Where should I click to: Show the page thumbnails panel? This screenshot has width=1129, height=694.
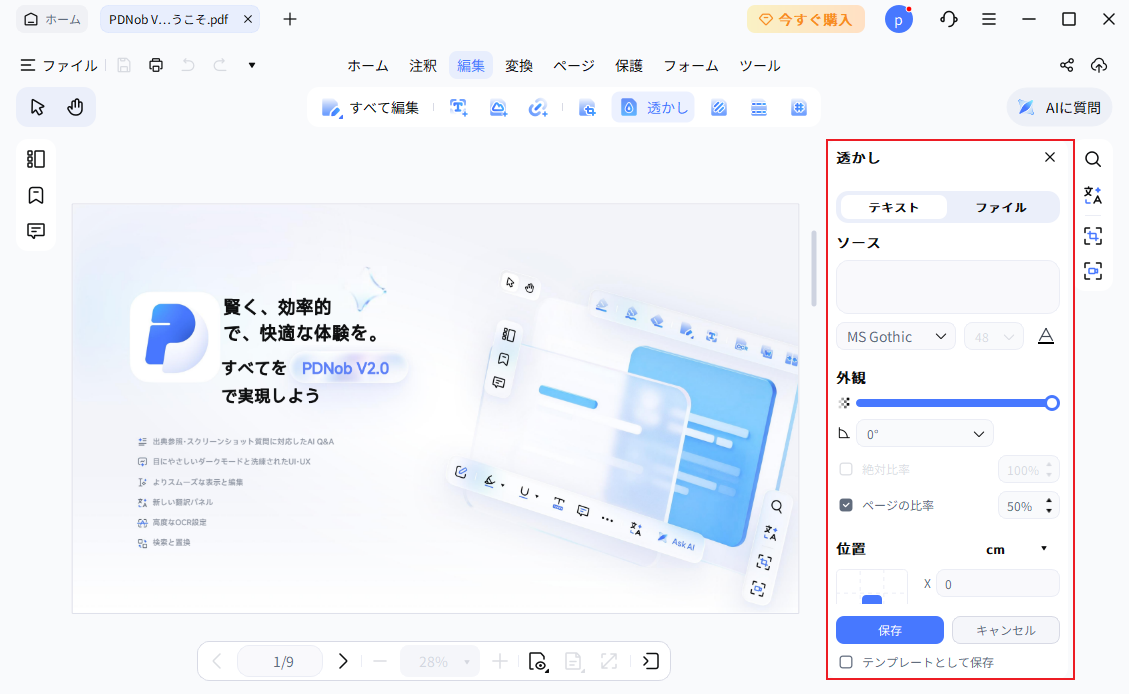36,158
